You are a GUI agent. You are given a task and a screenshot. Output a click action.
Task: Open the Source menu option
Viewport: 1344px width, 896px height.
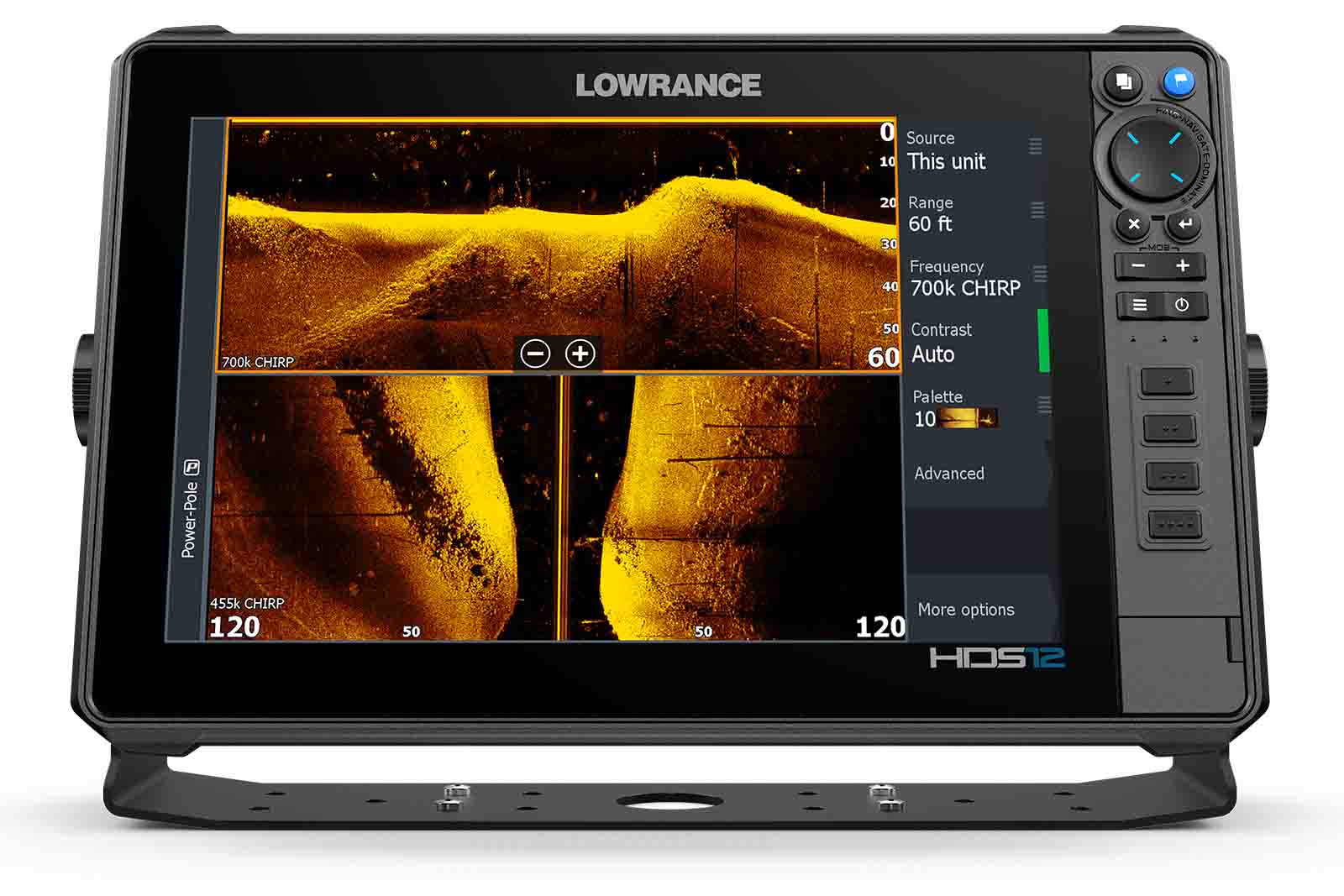click(x=974, y=151)
